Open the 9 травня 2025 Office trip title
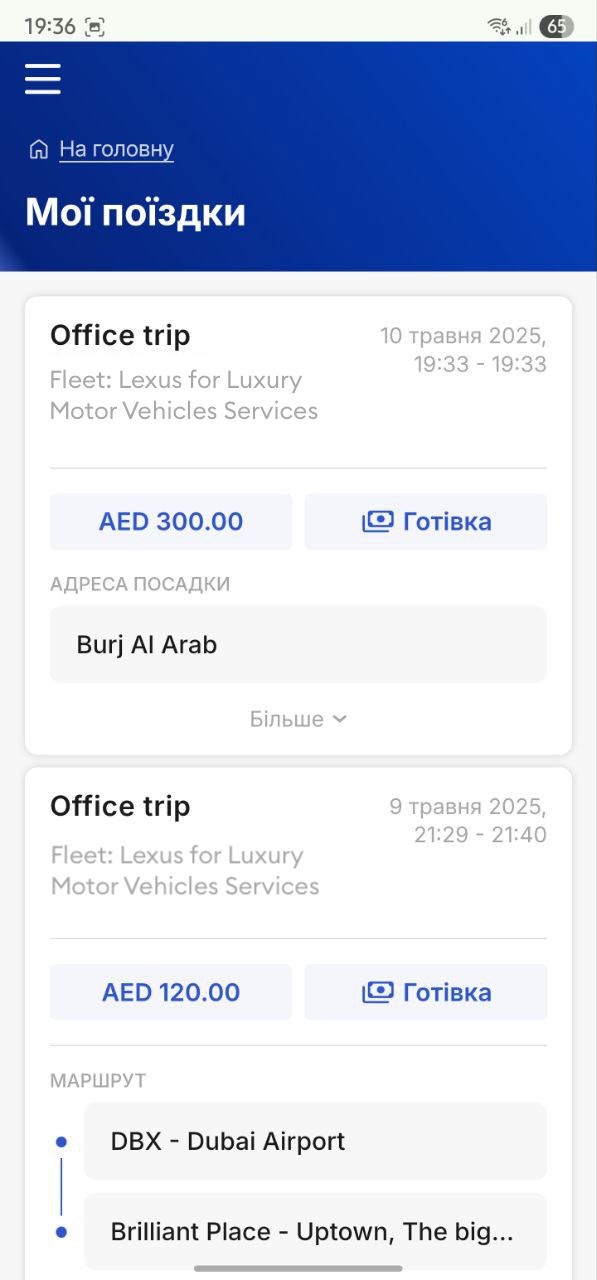This screenshot has width=597, height=1280. pyautogui.click(x=120, y=806)
